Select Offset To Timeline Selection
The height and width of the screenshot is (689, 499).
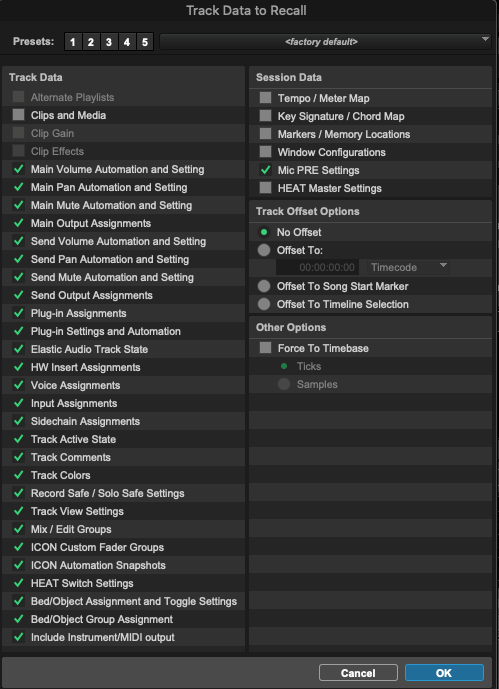coord(264,304)
